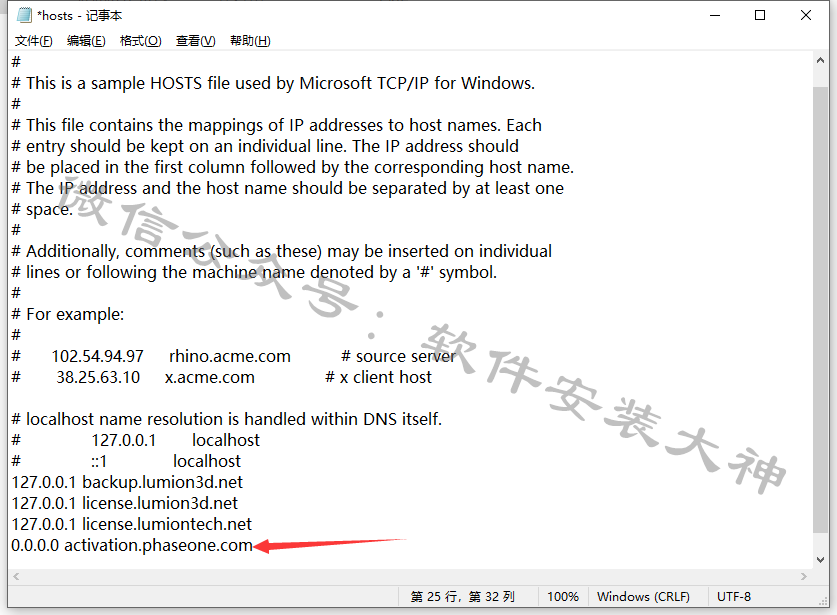Viewport: 837px width, 615px height.
Task: Click the '100%' zoom status entry
Action: (x=563, y=596)
